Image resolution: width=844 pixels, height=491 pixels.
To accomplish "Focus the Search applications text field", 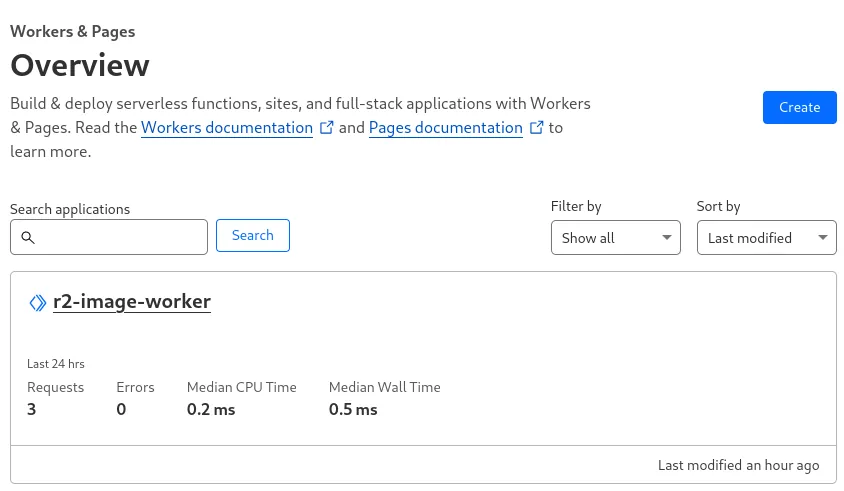I will [x=120, y=238].
